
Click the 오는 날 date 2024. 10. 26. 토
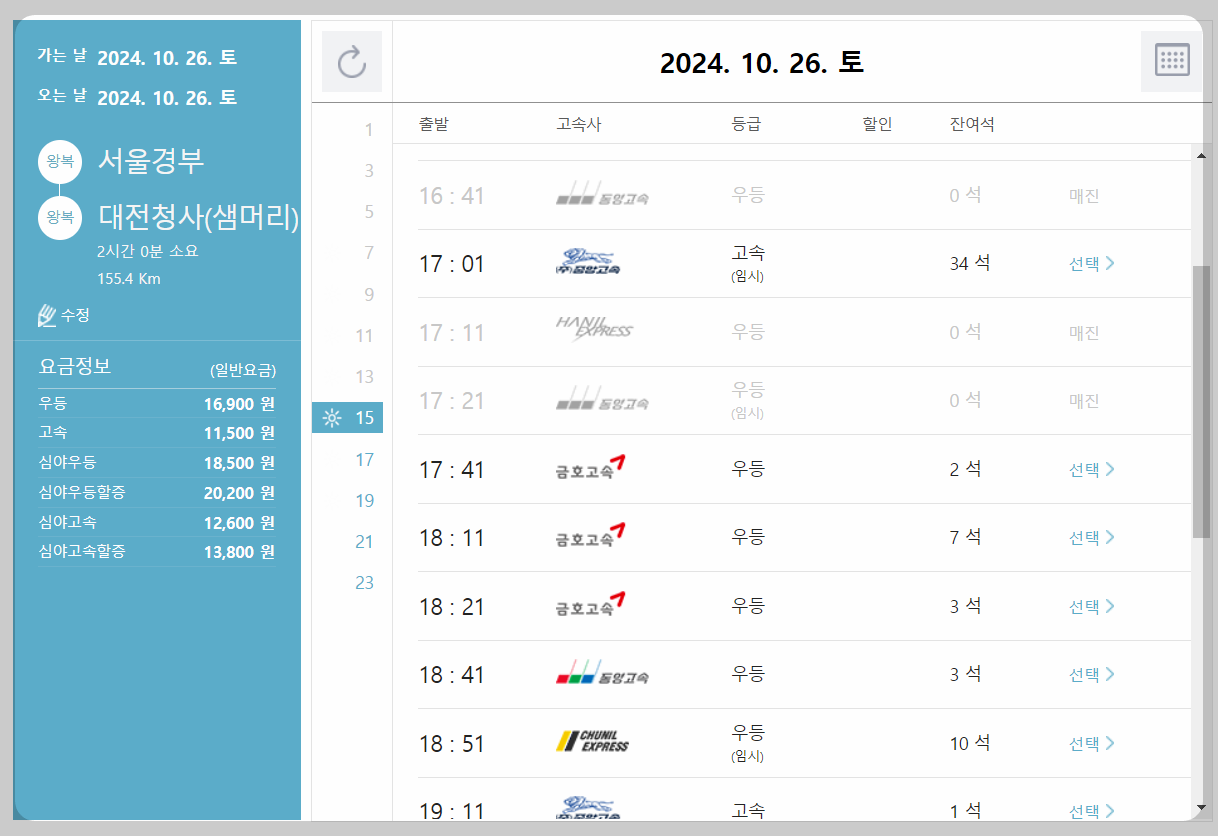coord(167,97)
